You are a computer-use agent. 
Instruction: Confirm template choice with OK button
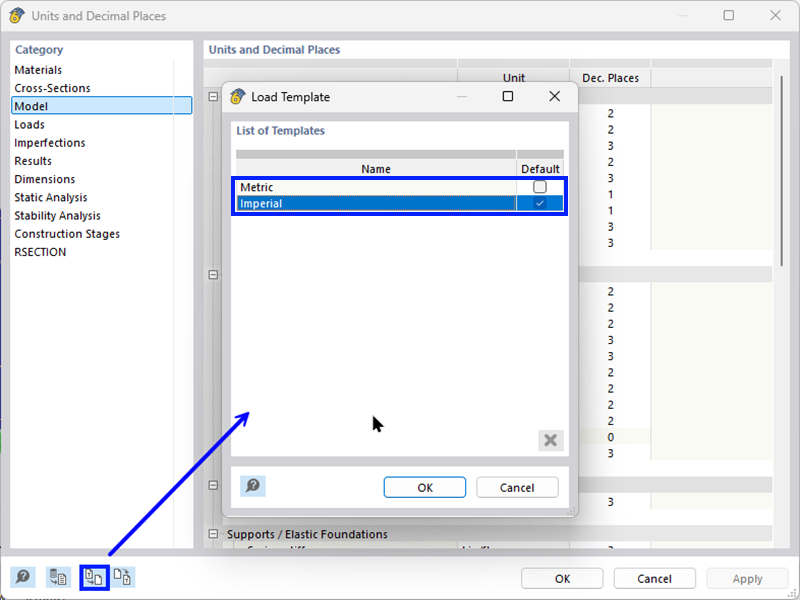[x=424, y=487]
